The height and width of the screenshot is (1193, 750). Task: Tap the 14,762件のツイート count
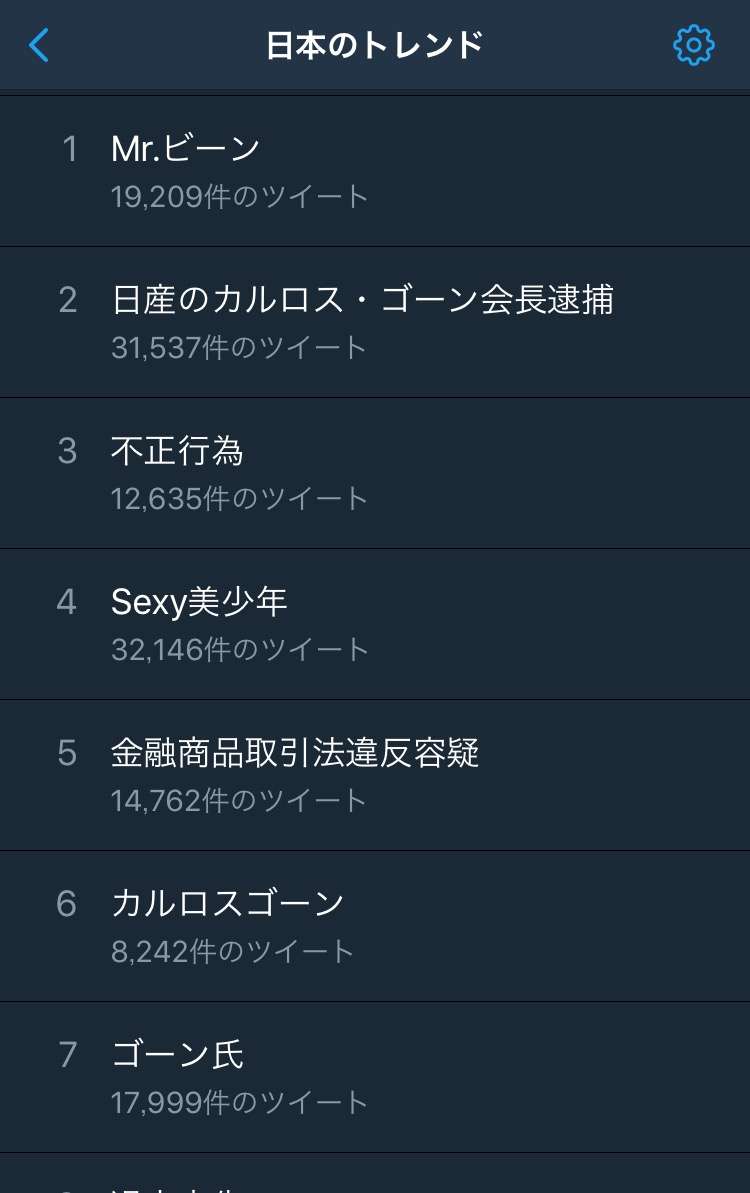240,800
